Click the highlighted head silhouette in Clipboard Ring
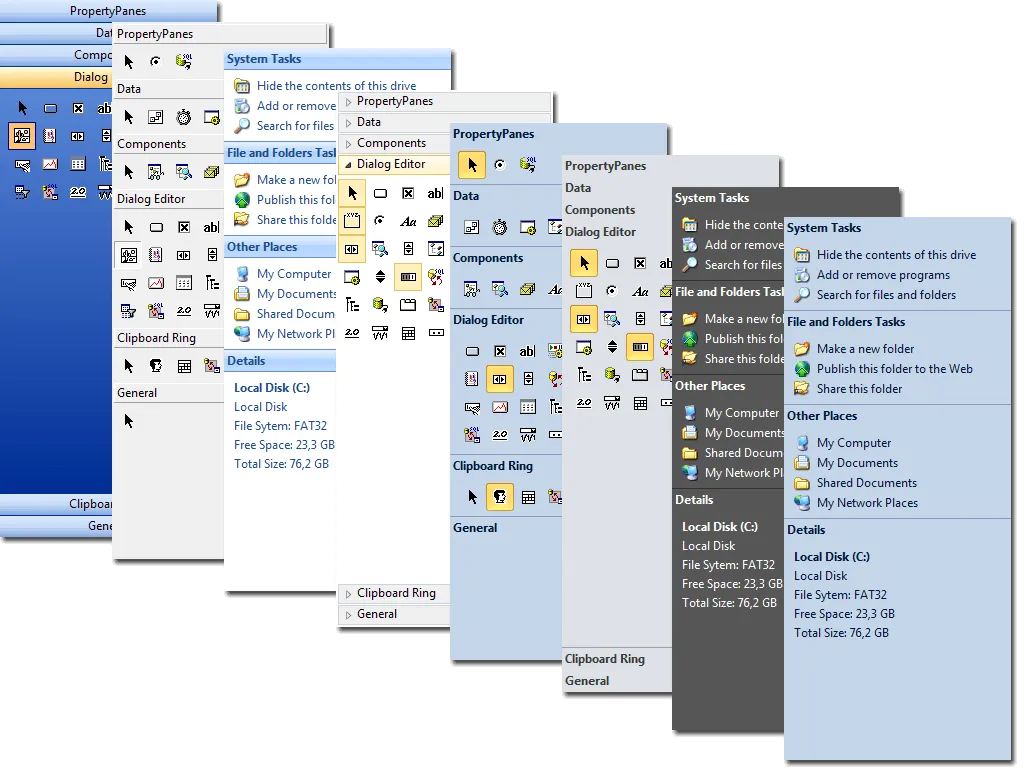Image resolution: width=1024 pixels, height=768 pixels. point(500,497)
